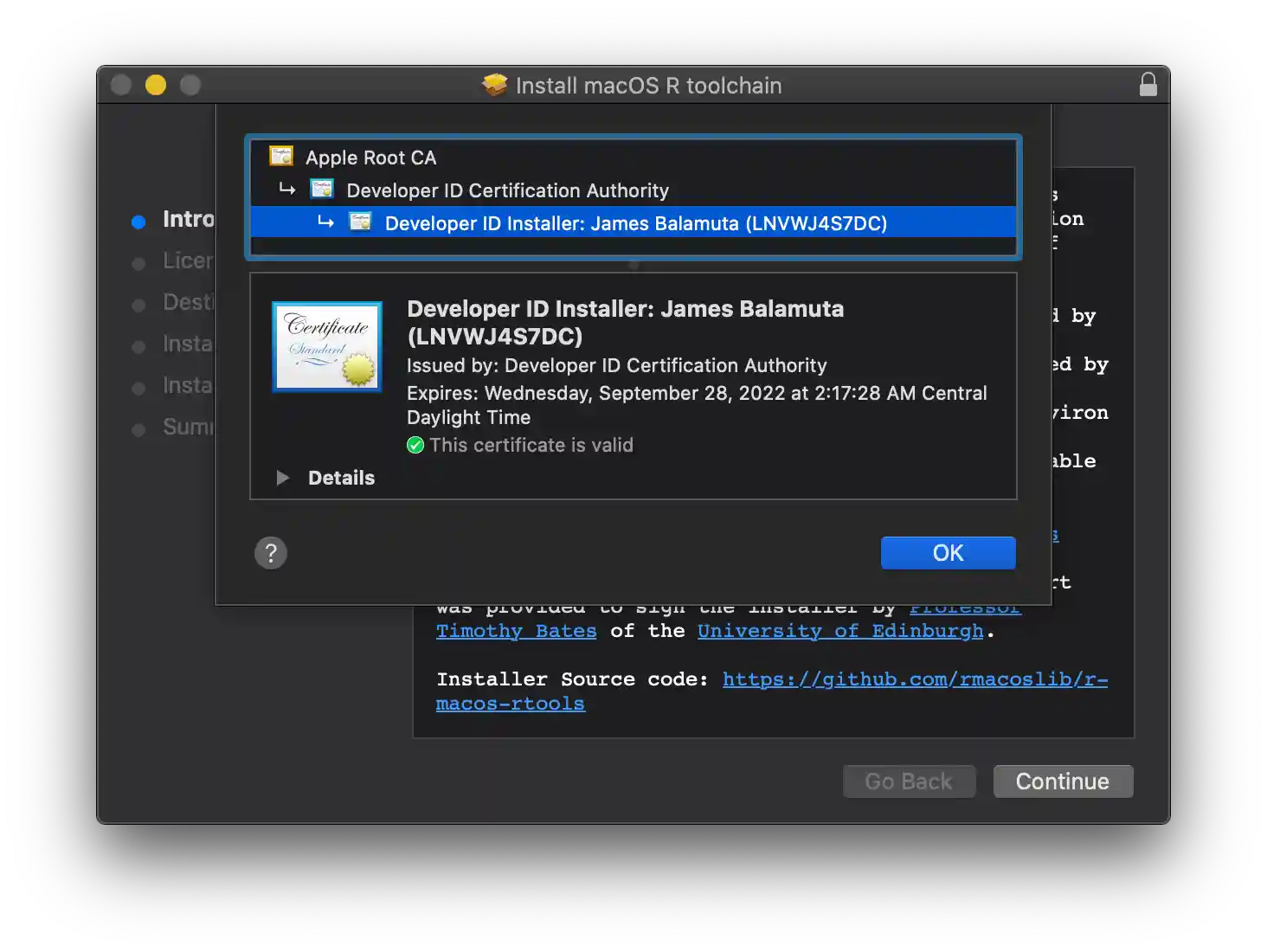Click the lock icon in the title bar
Viewport: 1267px width, 952px height.
click(1148, 85)
